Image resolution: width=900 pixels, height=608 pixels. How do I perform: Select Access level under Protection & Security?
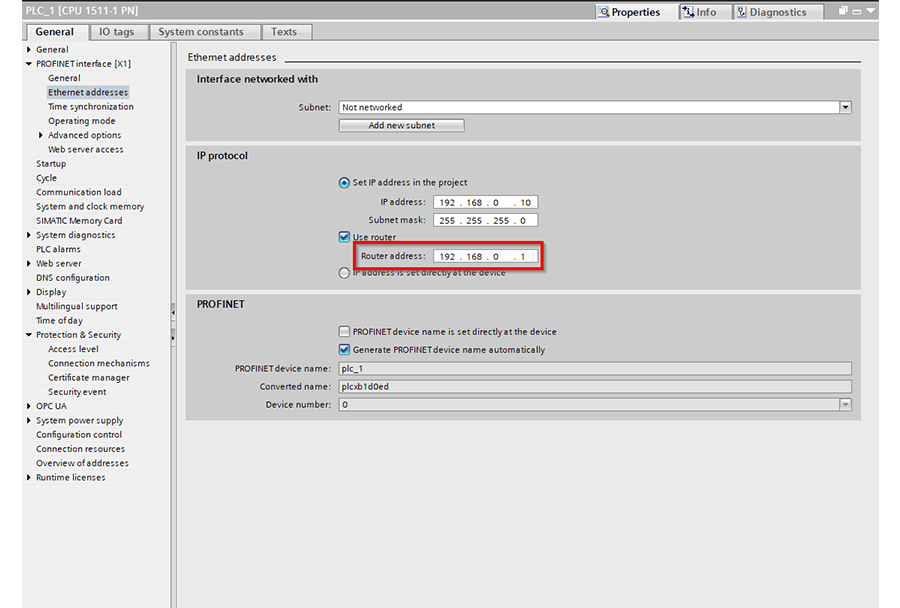73,349
